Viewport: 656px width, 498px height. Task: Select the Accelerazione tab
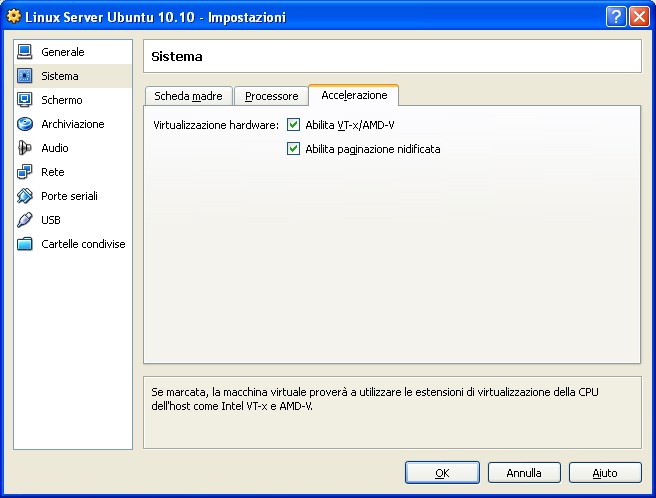[x=354, y=95]
